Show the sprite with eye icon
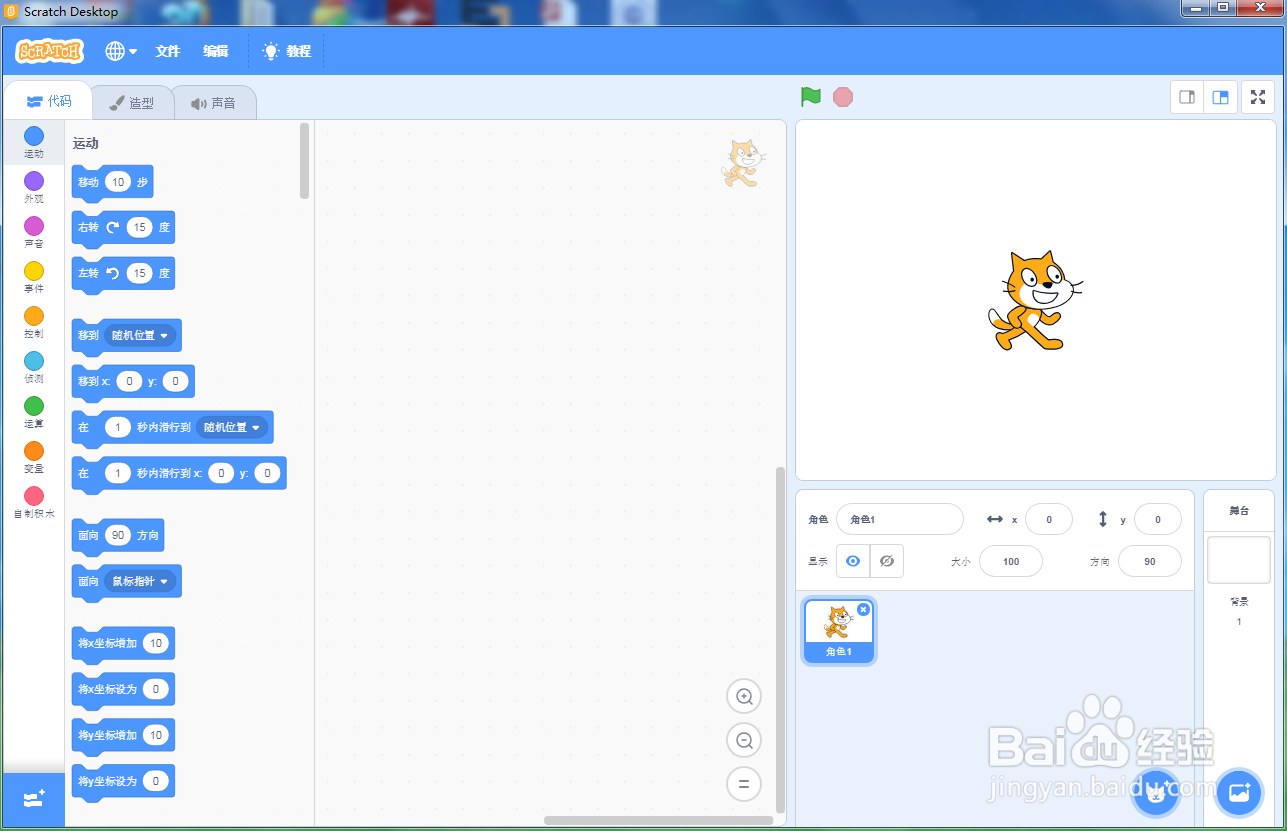The width and height of the screenshot is (1287, 831). pos(853,561)
